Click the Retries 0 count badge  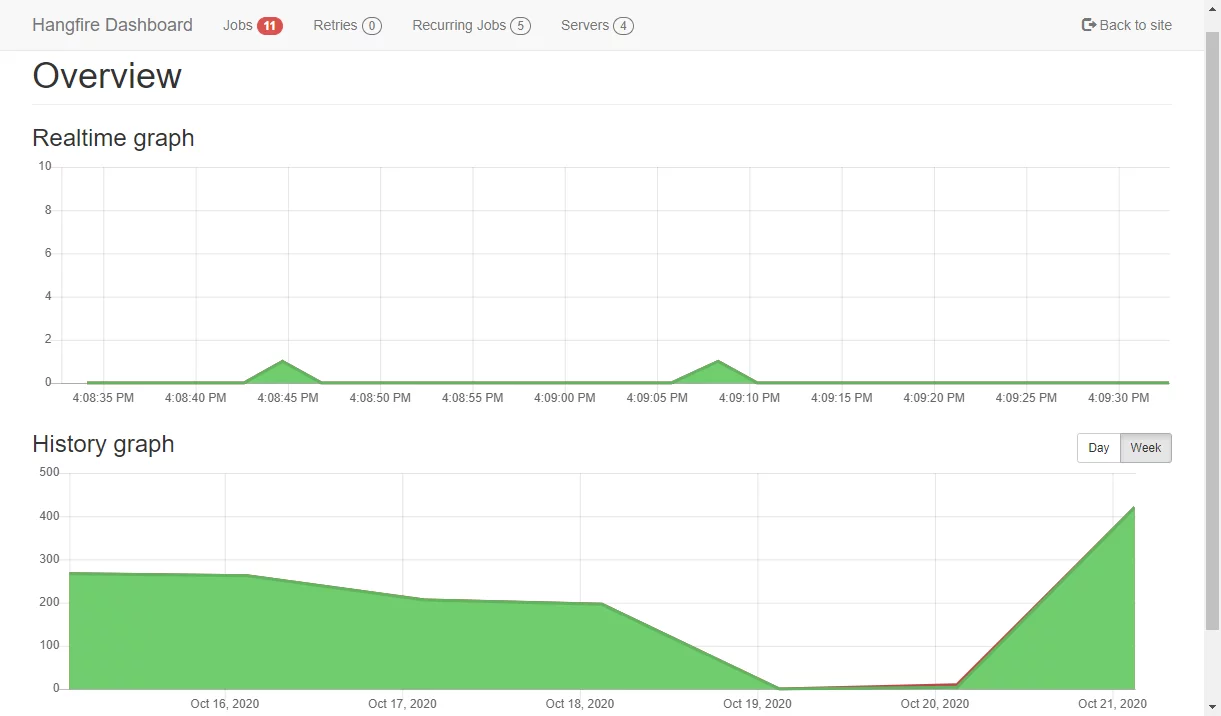(x=372, y=26)
